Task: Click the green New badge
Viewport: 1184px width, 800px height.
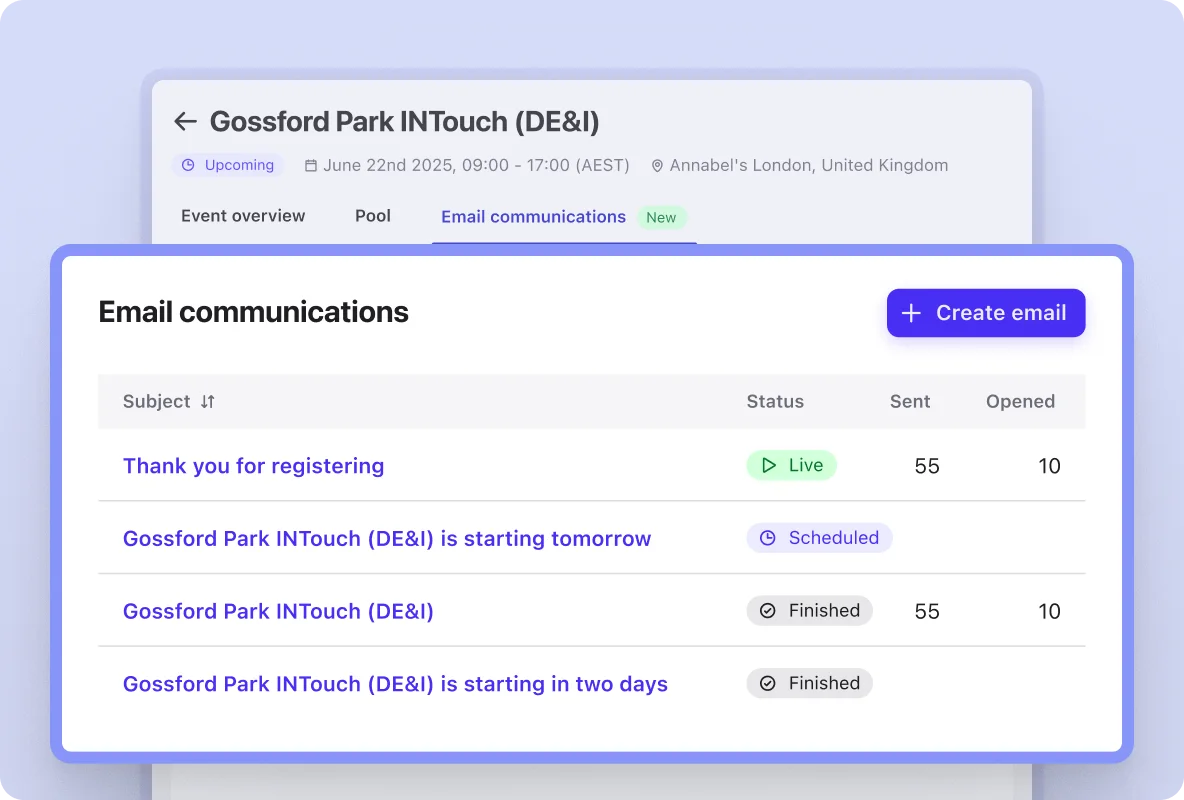Action: [x=661, y=218]
